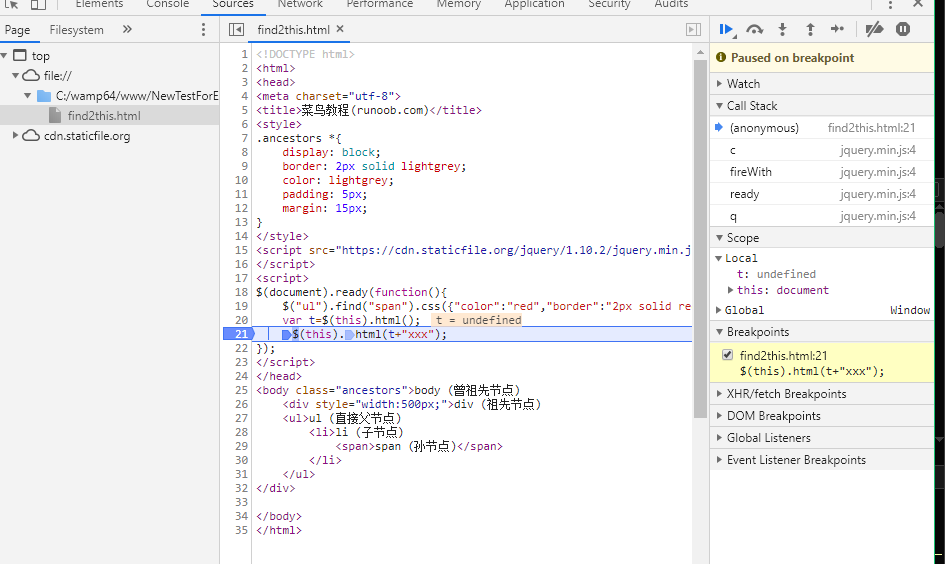Click the jquery.min.js script URL on line 15
Viewport: 945px width, 564px height.
tap(516, 250)
